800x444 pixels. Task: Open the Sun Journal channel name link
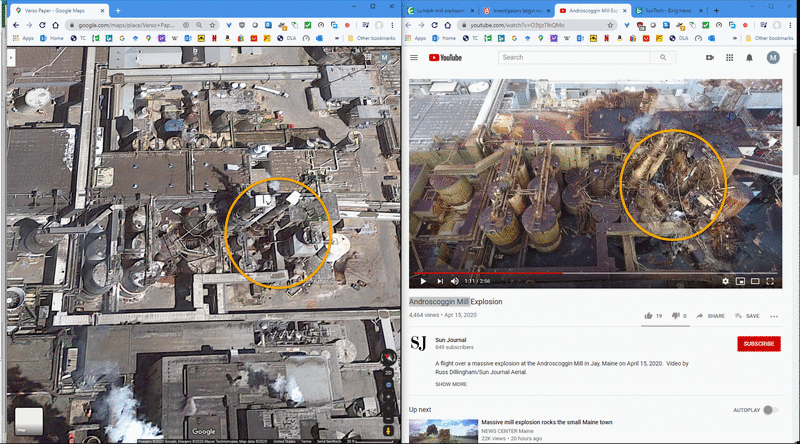tap(451, 340)
